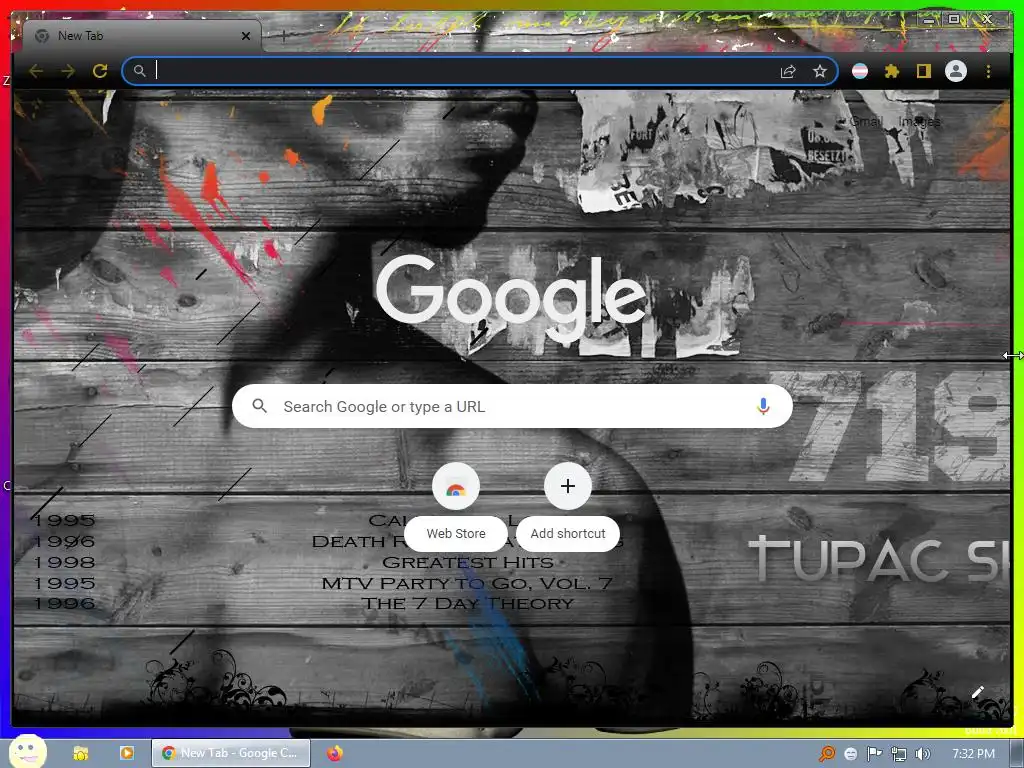Launch the media player from the taskbar
The width and height of the screenshot is (1024, 768).
tap(127, 753)
